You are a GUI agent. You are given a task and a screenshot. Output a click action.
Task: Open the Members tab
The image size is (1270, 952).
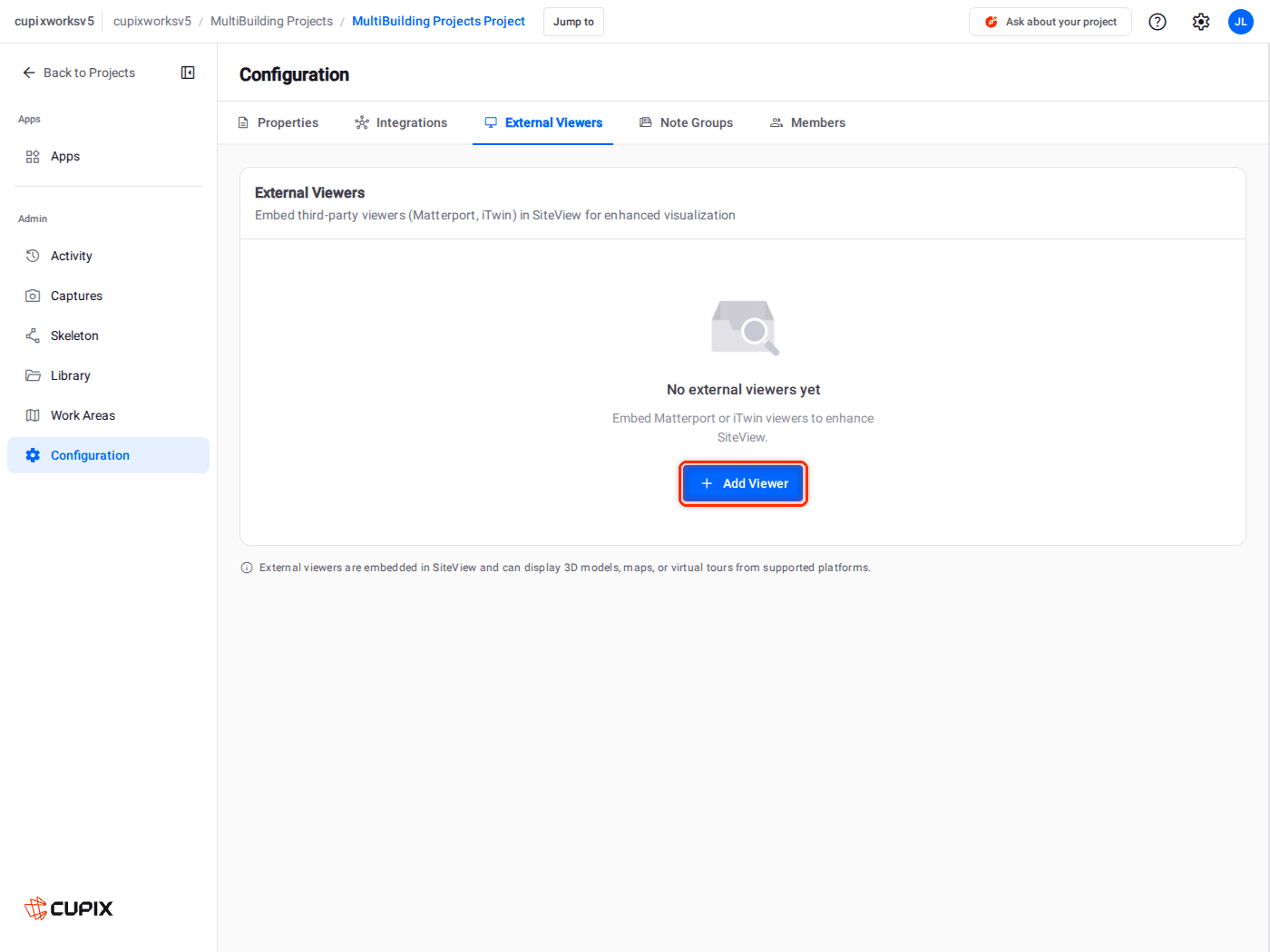(x=807, y=122)
